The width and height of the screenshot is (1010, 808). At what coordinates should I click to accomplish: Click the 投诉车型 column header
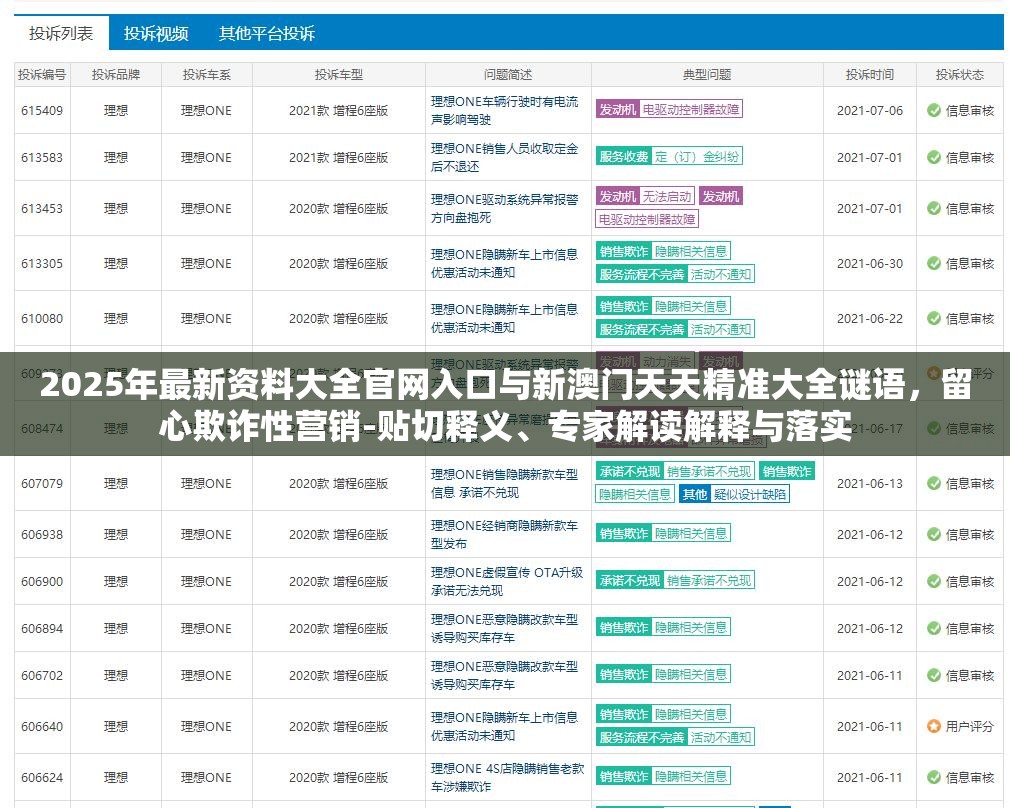click(x=339, y=75)
